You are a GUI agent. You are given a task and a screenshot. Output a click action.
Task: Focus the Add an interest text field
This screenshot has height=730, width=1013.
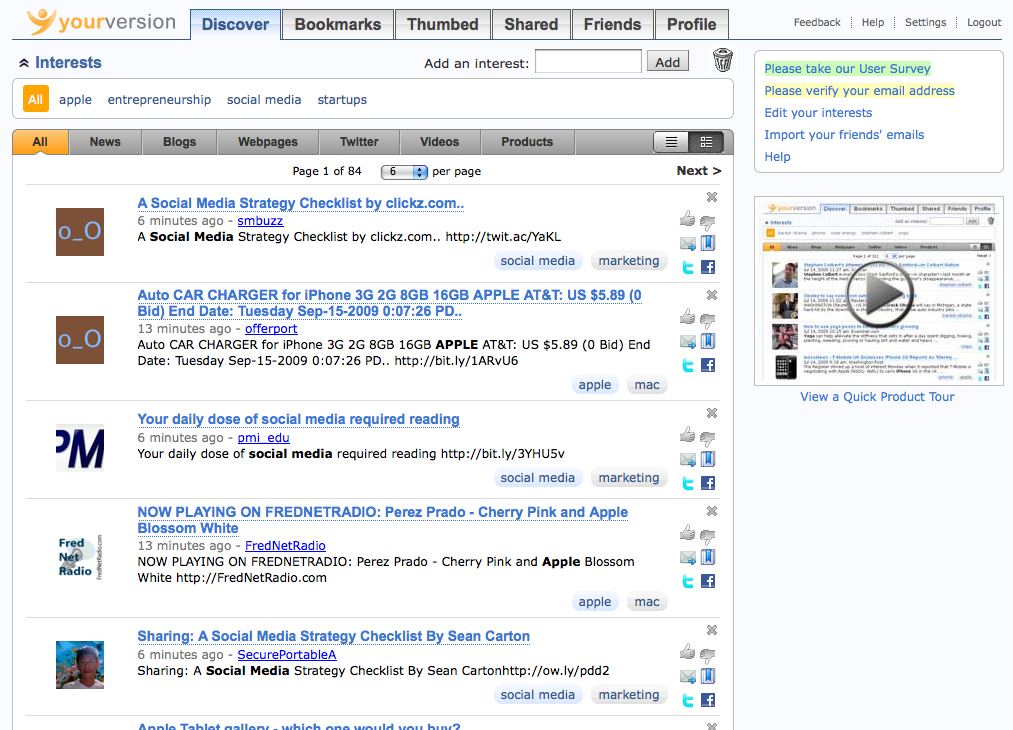click(x=589, y=61)
